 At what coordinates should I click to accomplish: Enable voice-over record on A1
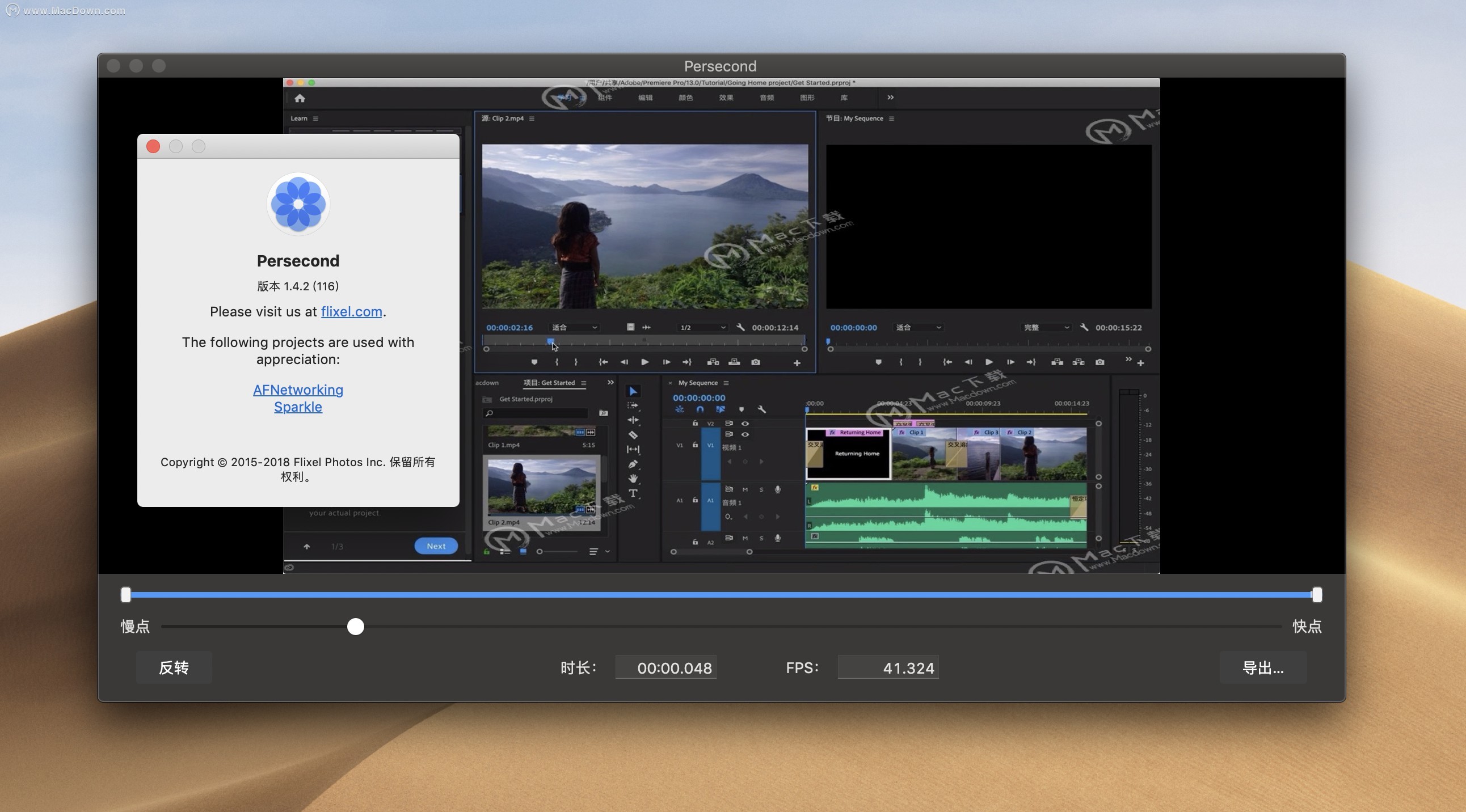[777, 489]
